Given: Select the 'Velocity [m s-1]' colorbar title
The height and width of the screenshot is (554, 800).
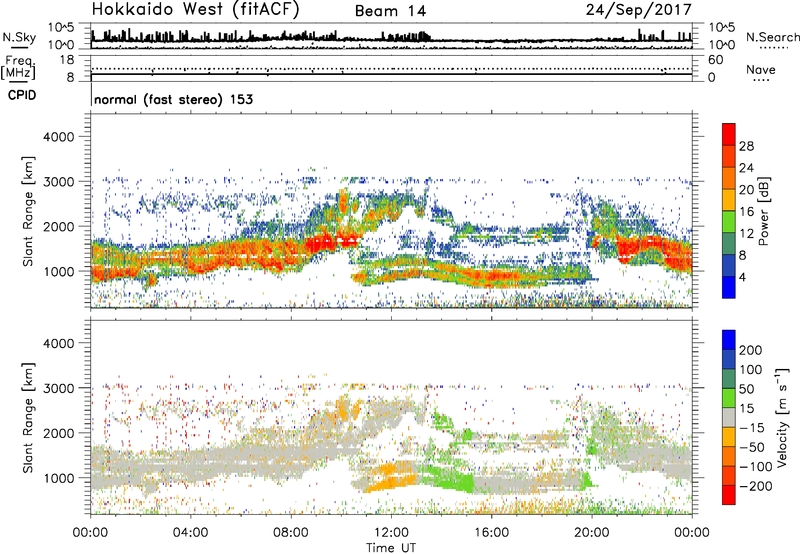Looking at the screenshot, I should tap(782, 417).
